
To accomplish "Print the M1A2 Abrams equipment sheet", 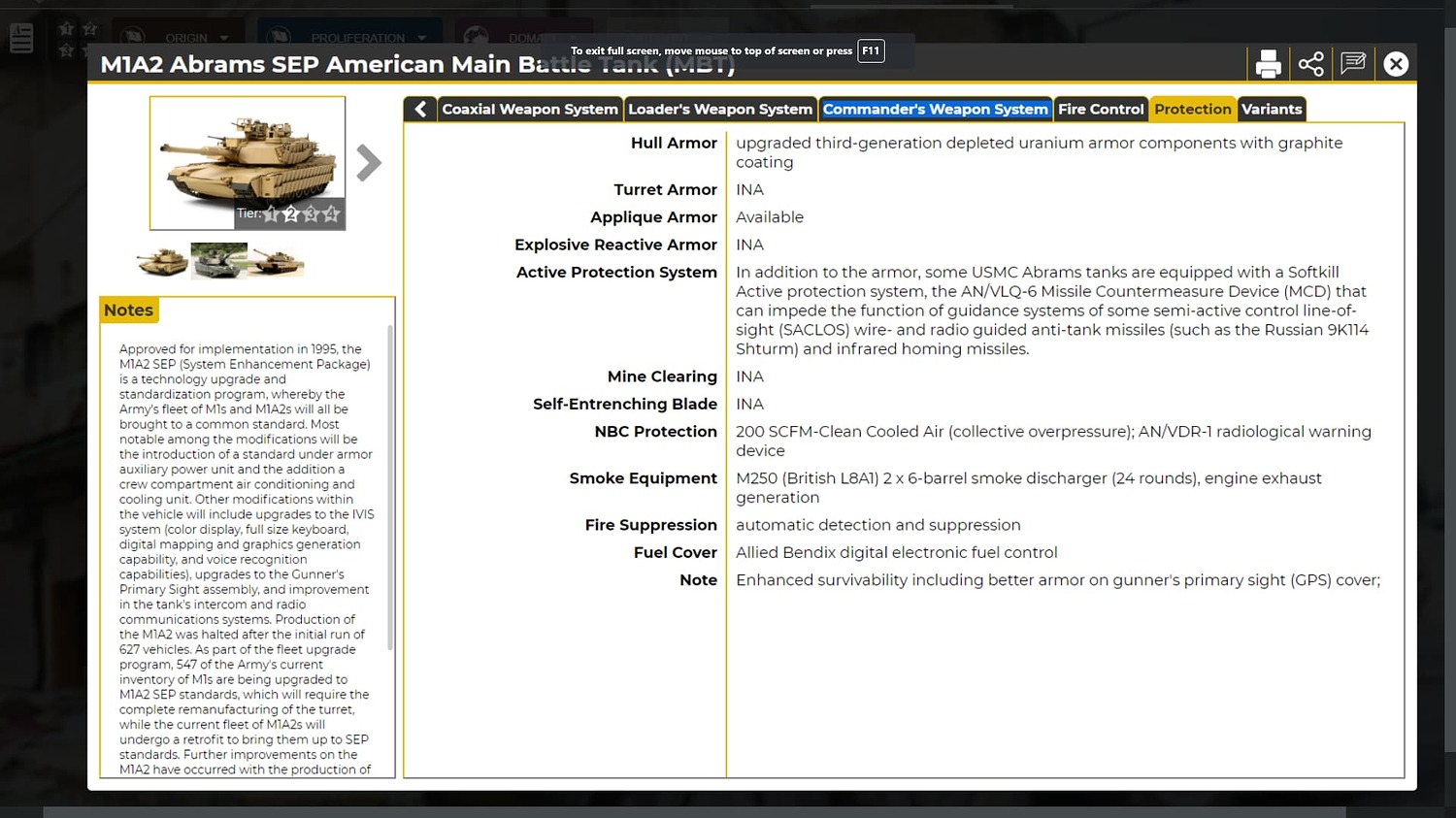I will (1268, 64).
